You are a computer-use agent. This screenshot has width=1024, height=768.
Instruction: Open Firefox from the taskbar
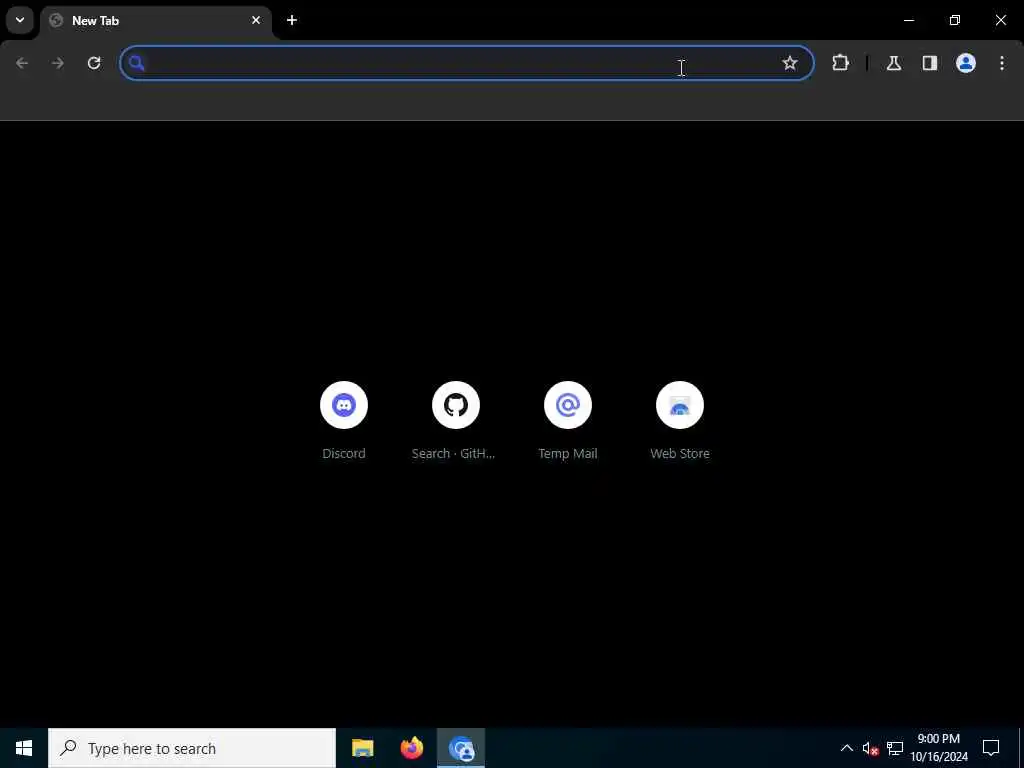click(x=411, y=748)
